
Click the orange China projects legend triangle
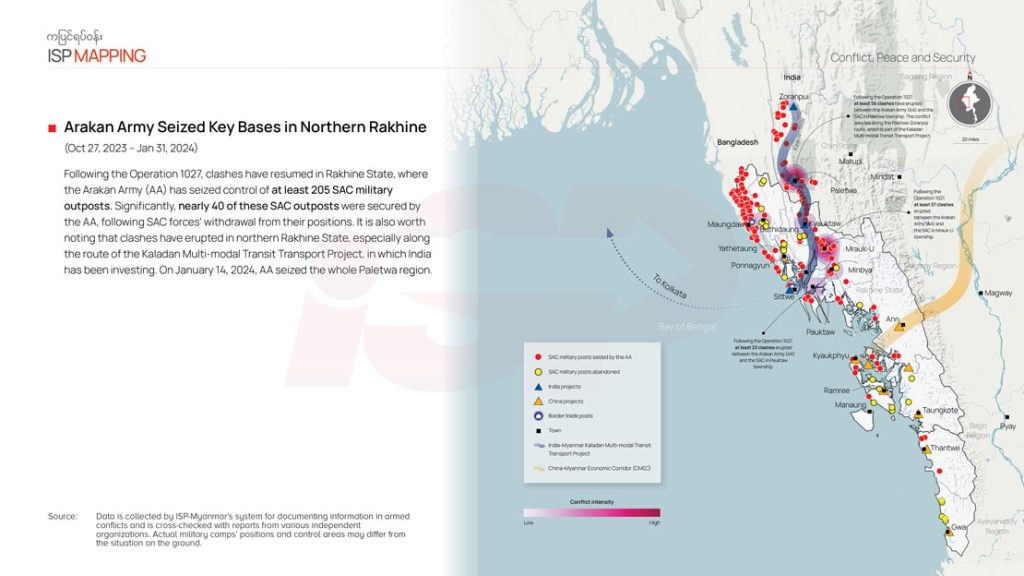click(539, 400)
